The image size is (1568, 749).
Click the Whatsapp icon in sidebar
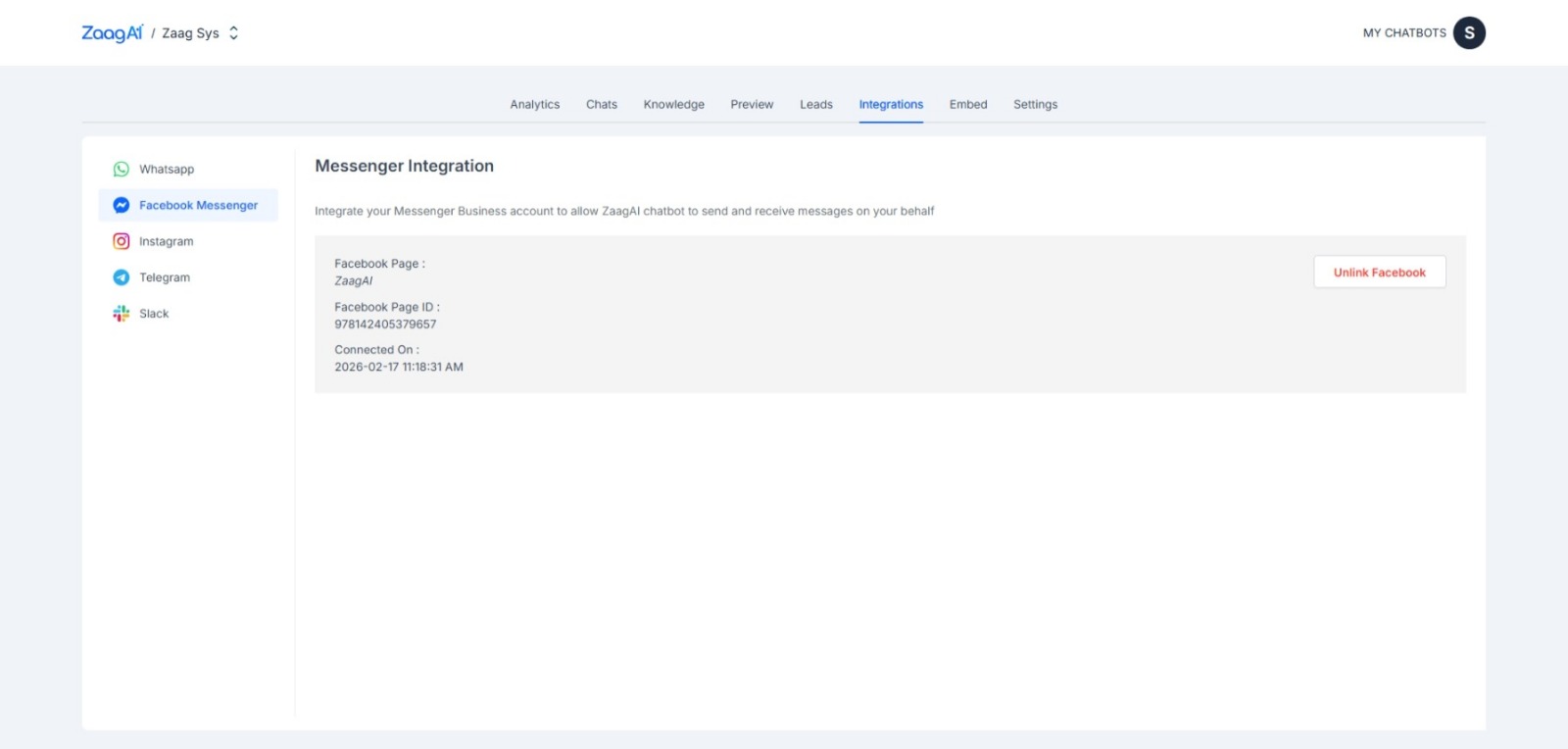tap(121, 170)
